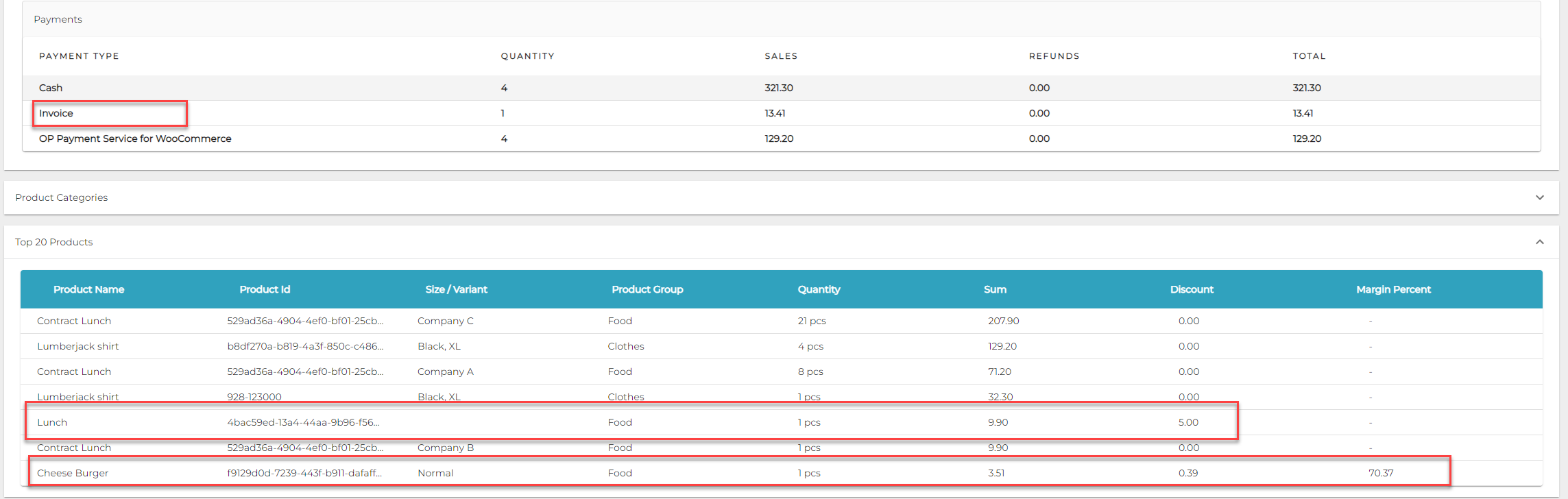The width and height of the screenshot is (1568, 499).
Task: Click OP Payment Service for WooCommerce row
Action: coord(135,138)
